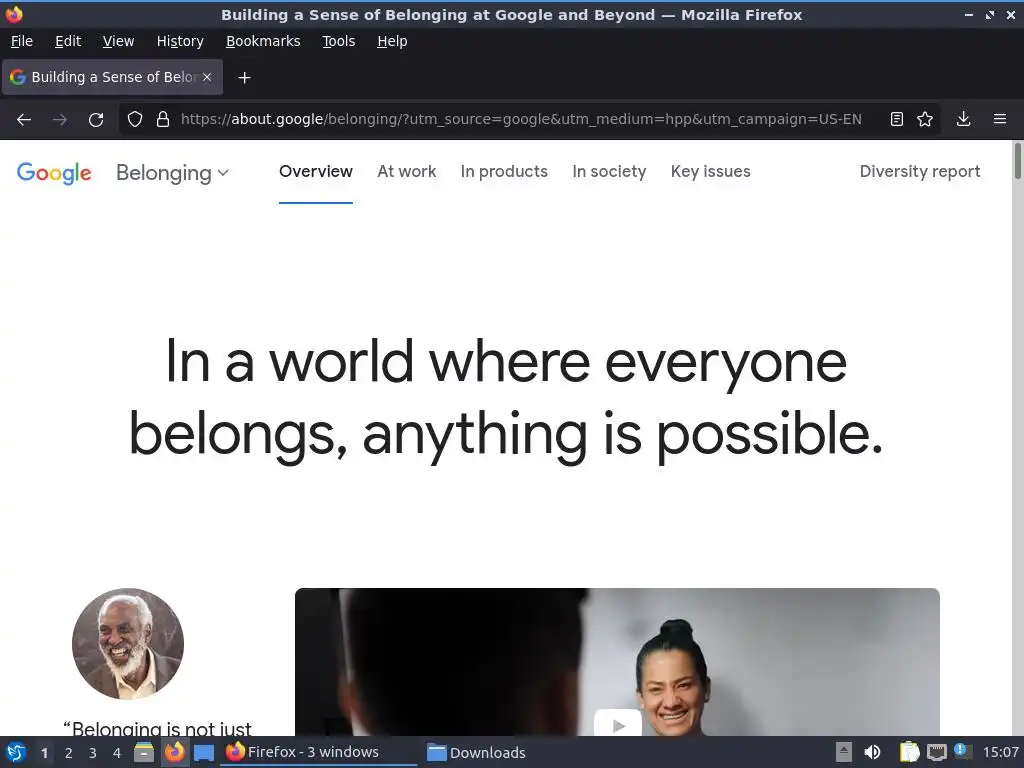Switch to workspace 2
This screenshot has width=1024, height=768.
(x=69, y=753)
